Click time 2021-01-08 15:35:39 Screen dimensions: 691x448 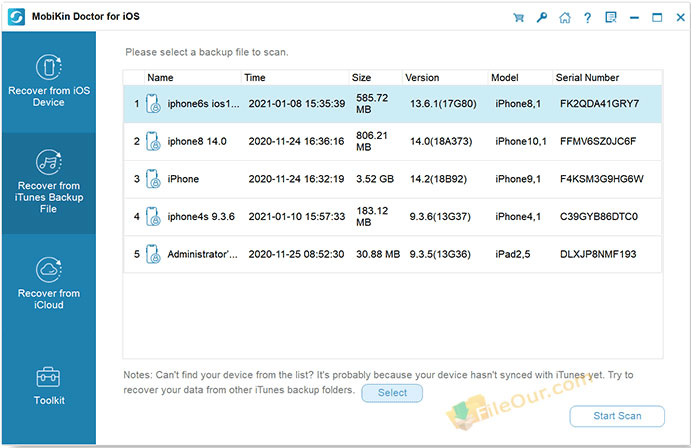(x=297, y=104)
